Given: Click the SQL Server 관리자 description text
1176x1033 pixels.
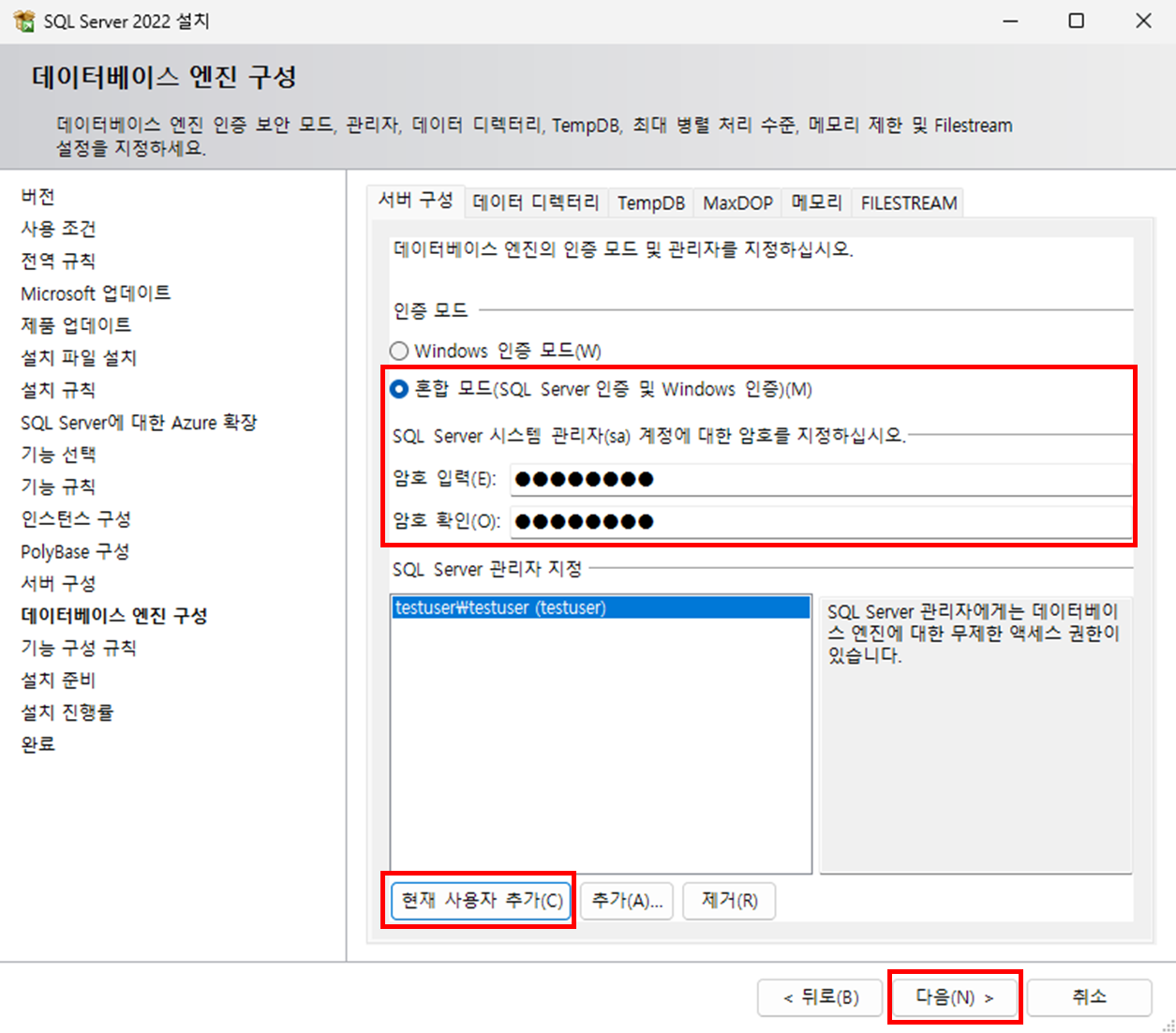Looking at the screenshot, I should tap(974, 634).
